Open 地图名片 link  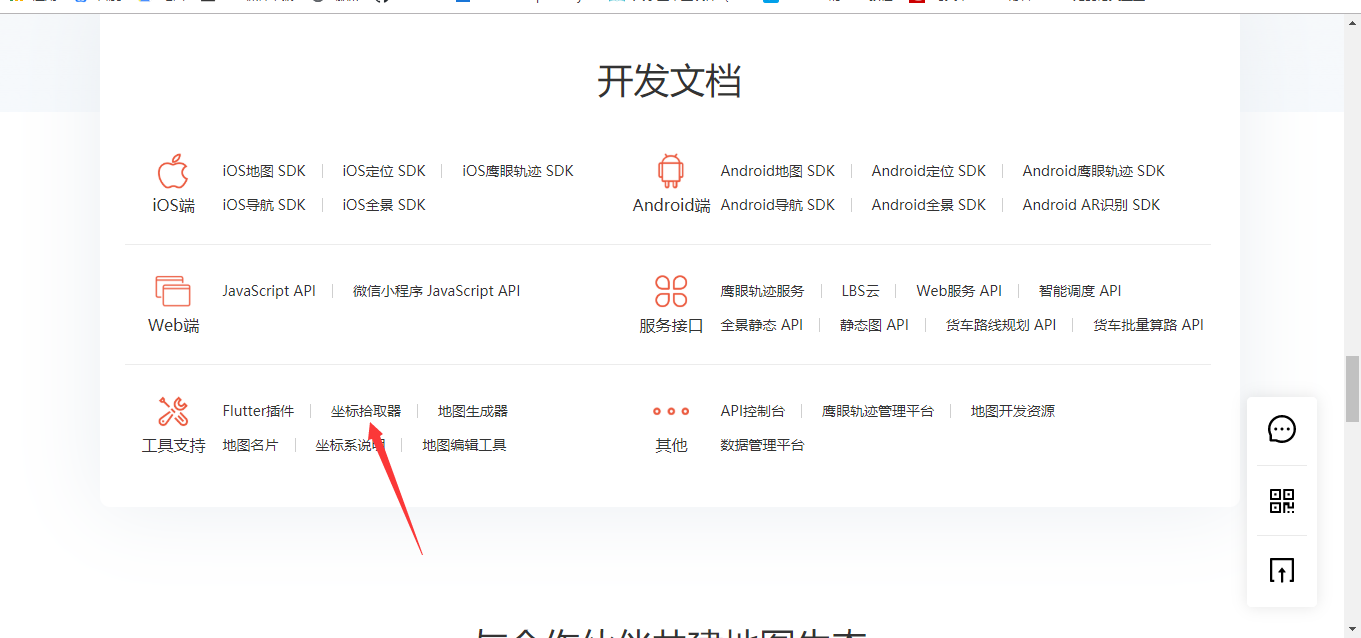click(250, 445)
